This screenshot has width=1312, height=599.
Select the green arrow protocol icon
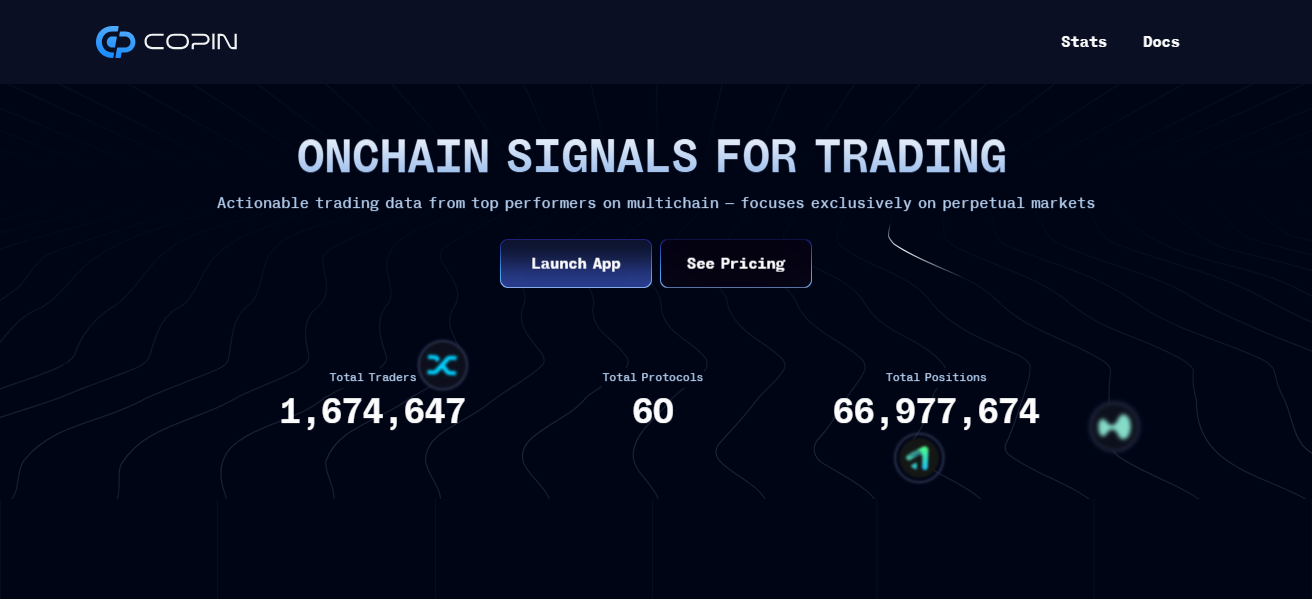click(919, 458)
